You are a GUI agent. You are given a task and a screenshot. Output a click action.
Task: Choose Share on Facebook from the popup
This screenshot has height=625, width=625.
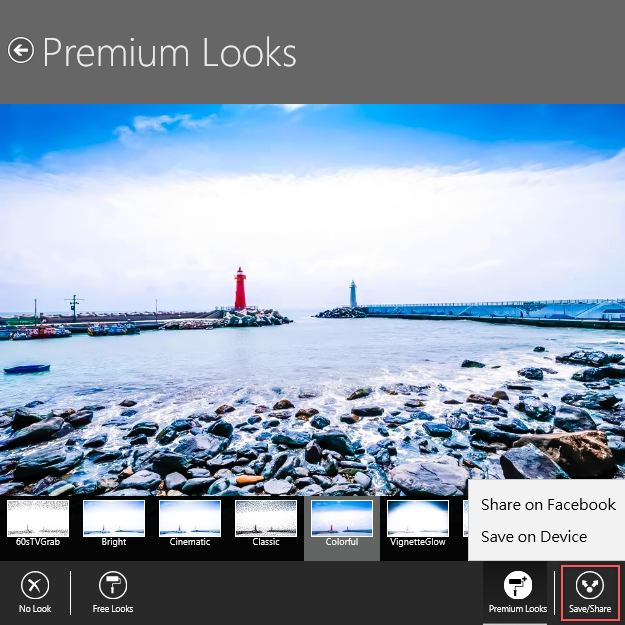click(x=547, y=505)
